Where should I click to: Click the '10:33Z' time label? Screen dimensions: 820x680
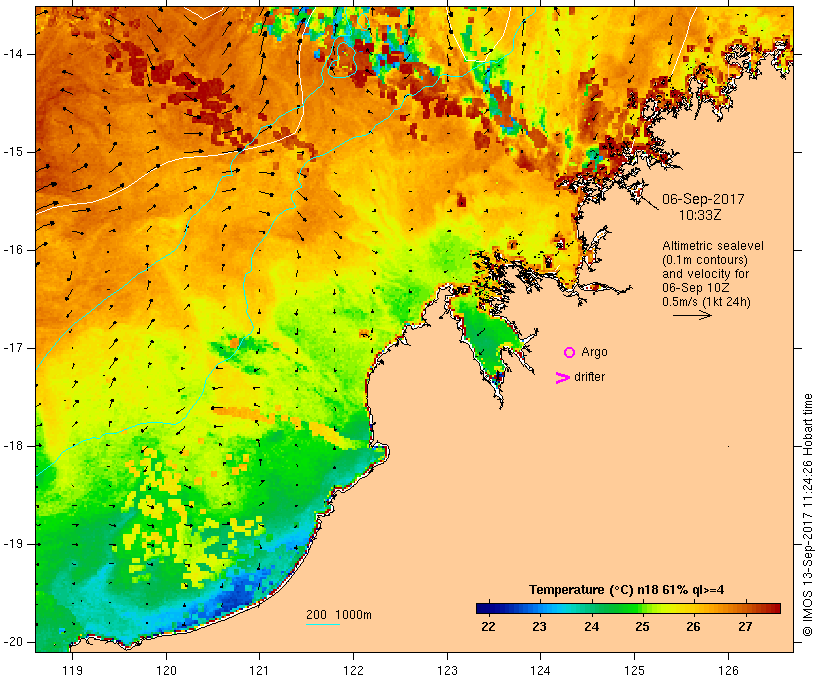click(700, 215)
